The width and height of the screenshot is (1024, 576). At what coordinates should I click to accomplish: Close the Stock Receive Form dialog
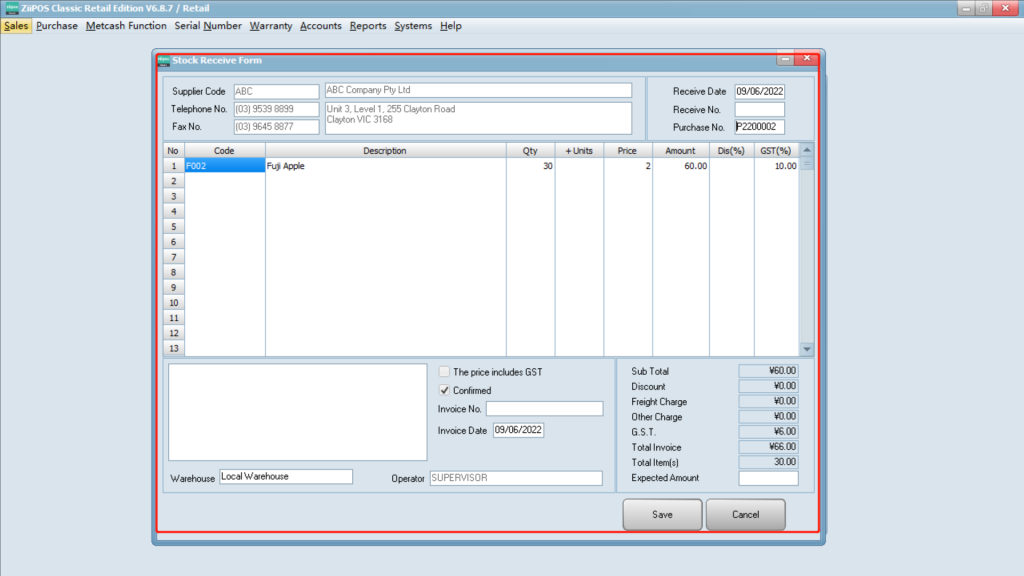[x=807, y=59]
